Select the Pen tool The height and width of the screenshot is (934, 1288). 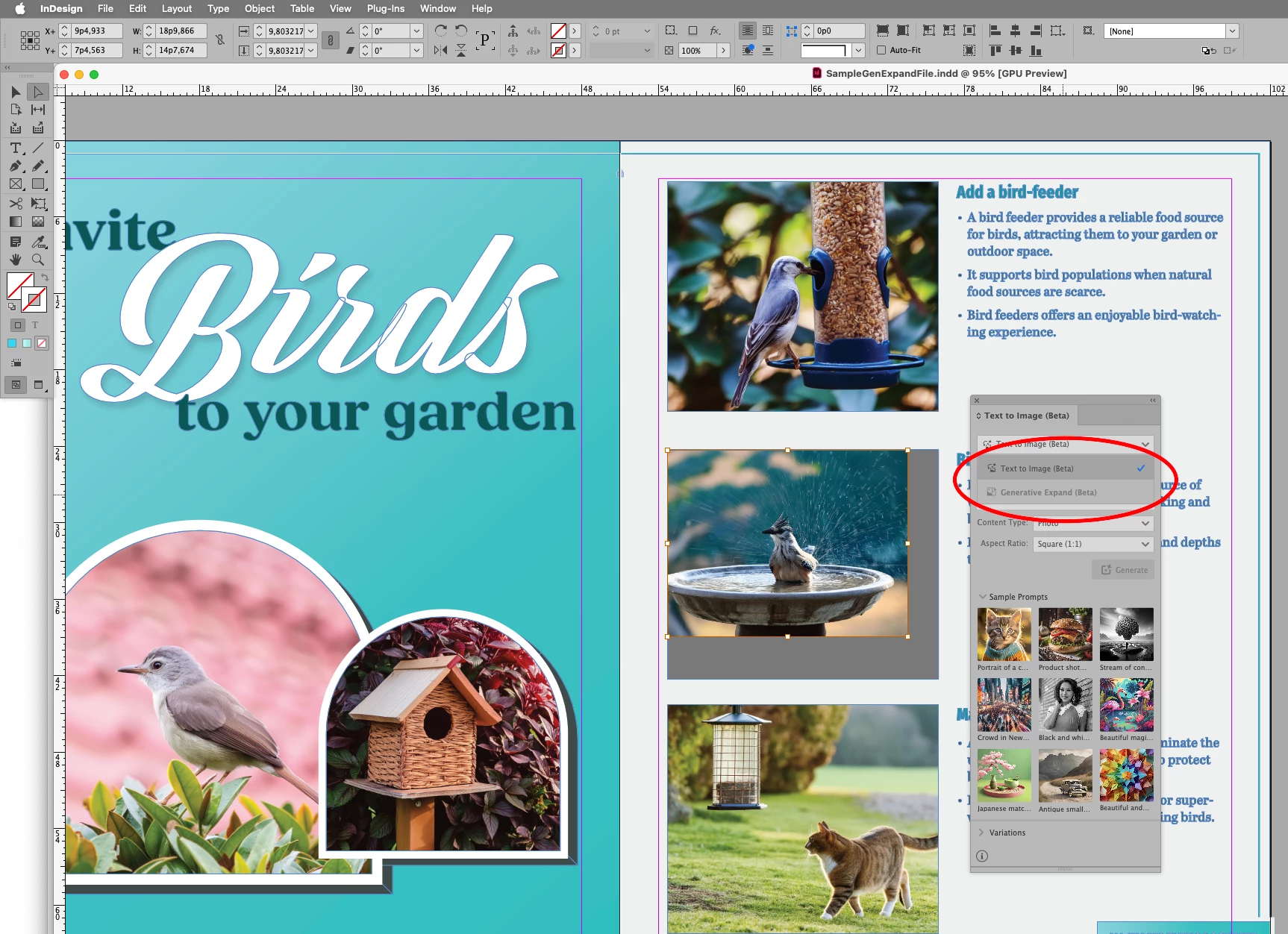click(x=16, y=166)
